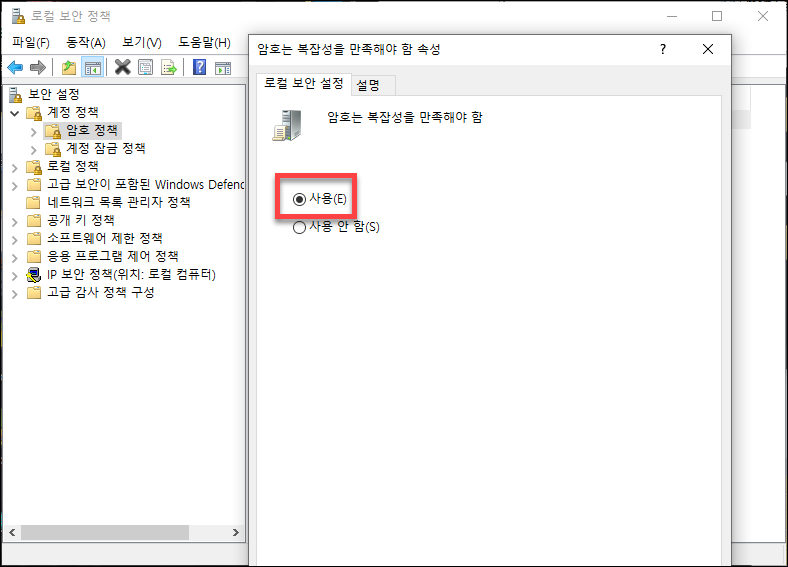788x567 pixels.
Task: Switch to the 설명 tab
Action: 372,85
